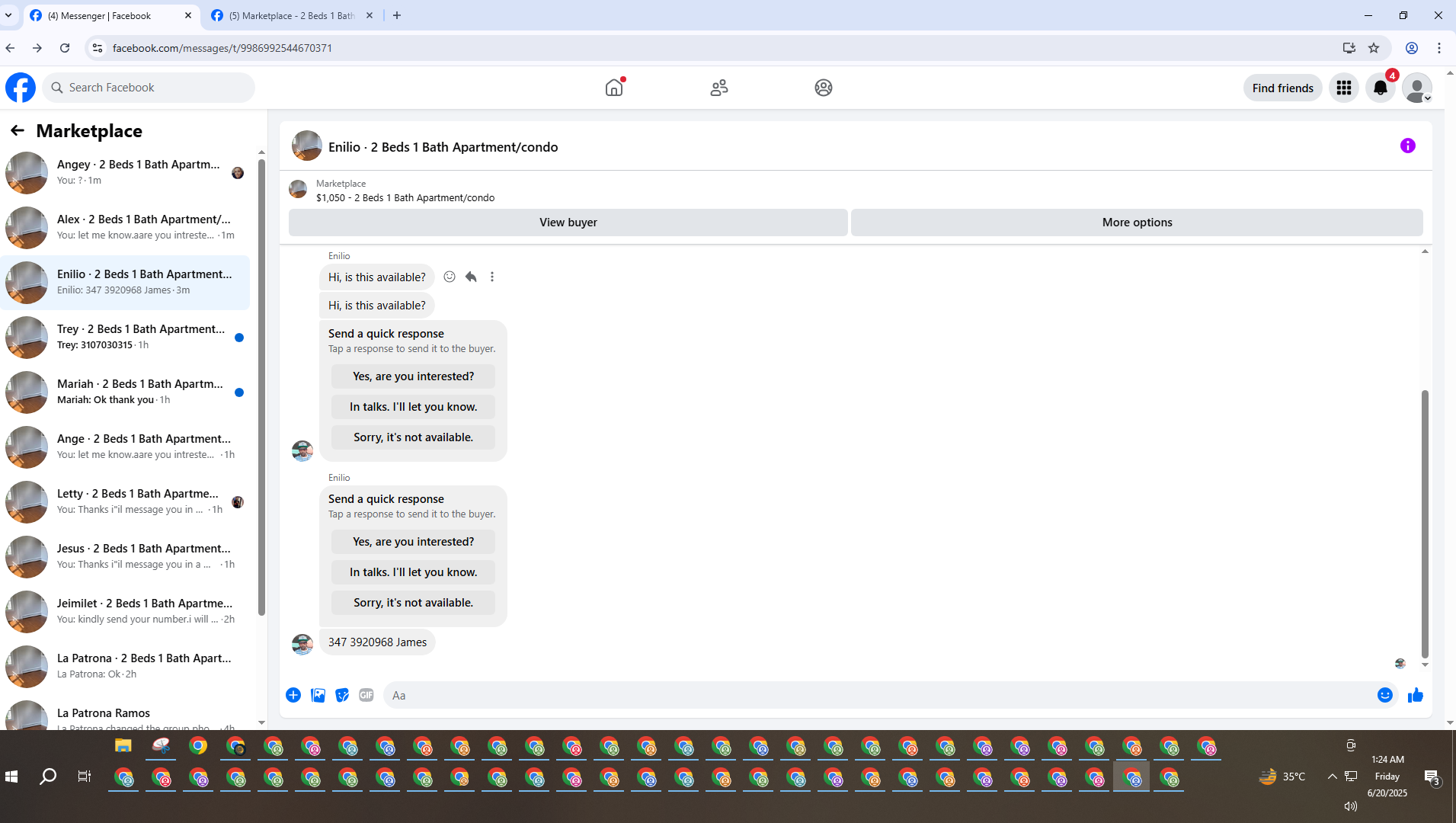Bookmark this page with the star icon
Viewport: 1456px width, 823px height.
pyautogui.click(x=1374, y=48)
